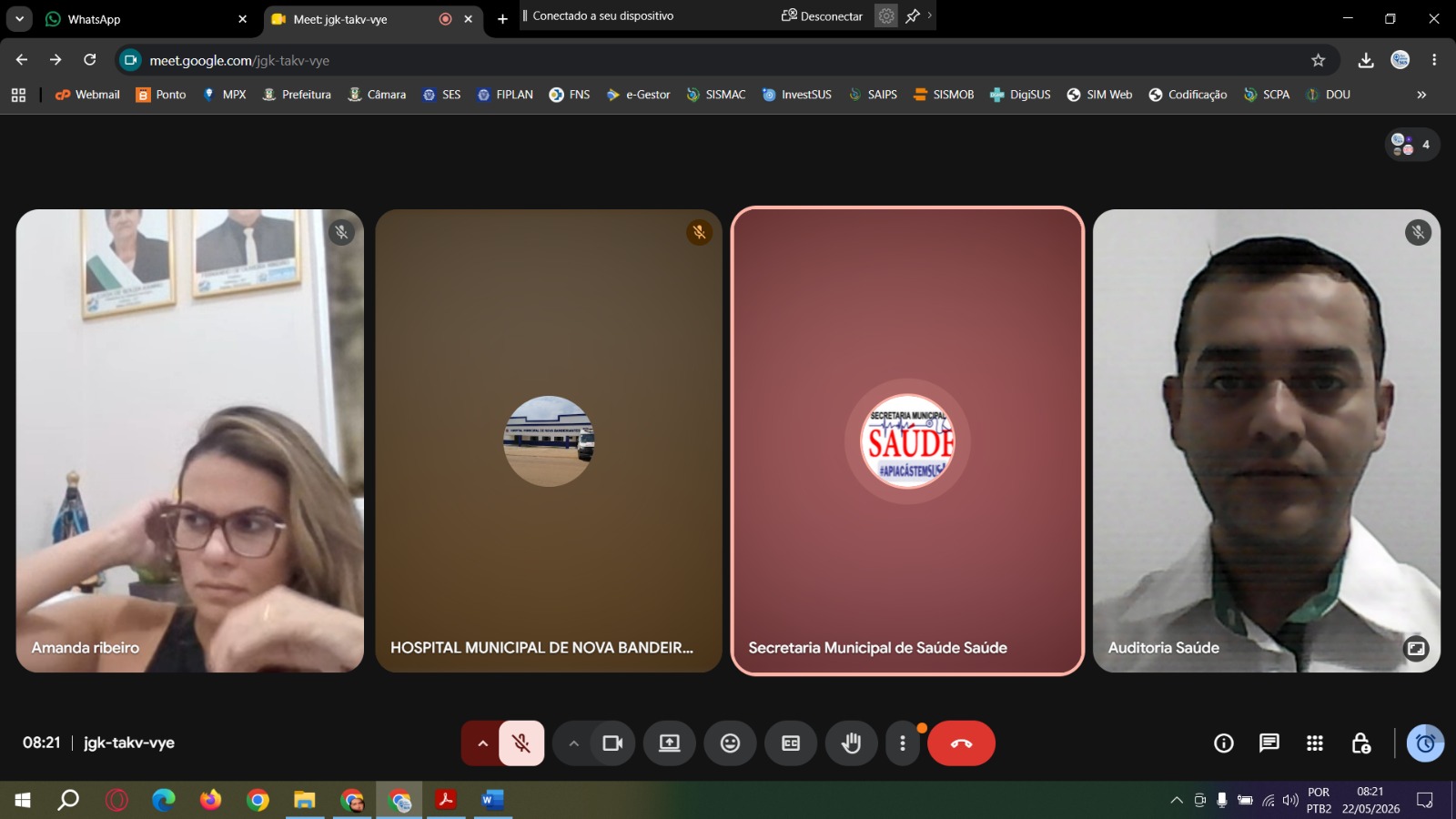Turn on closed captions

tap(791, 743)
